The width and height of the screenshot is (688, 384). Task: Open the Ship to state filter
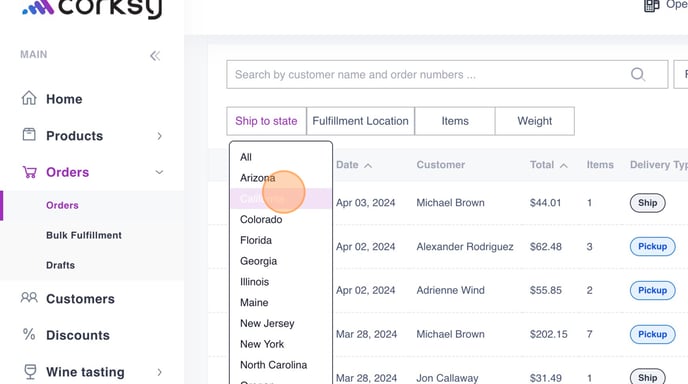pos(266,121)
